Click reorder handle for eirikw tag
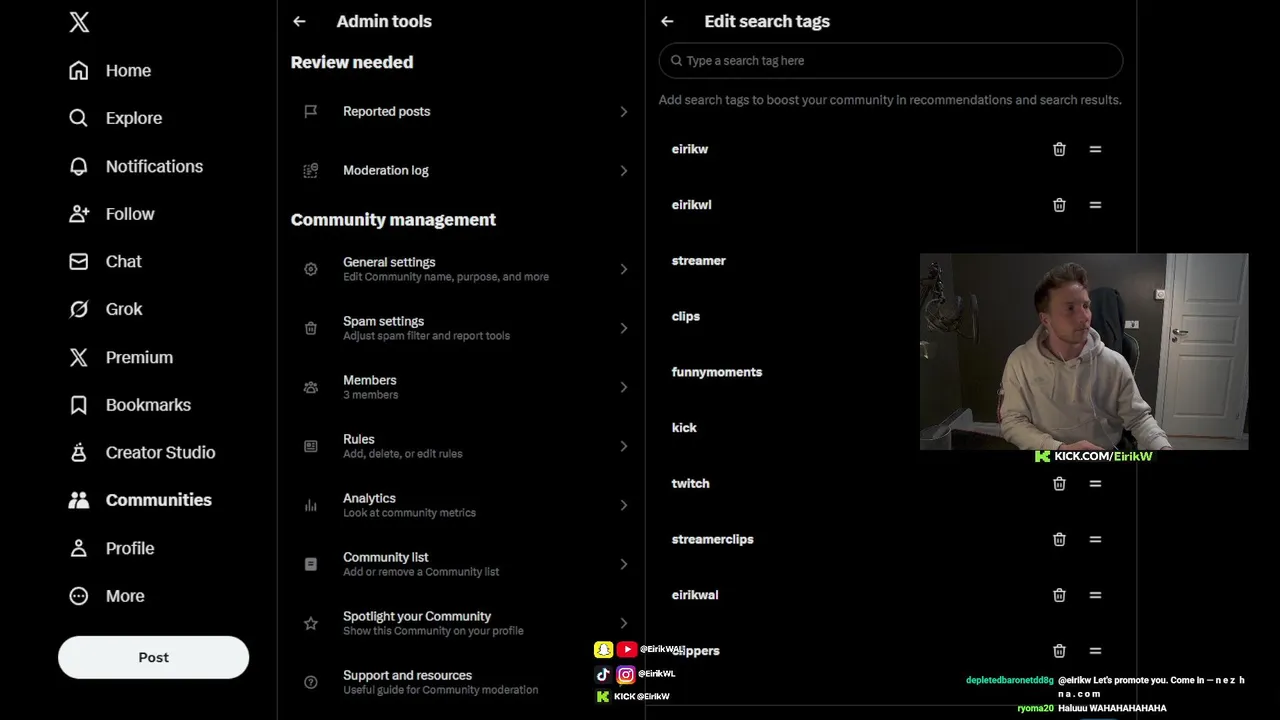This screenshot has width=1280, height=720. [1095, 149]
